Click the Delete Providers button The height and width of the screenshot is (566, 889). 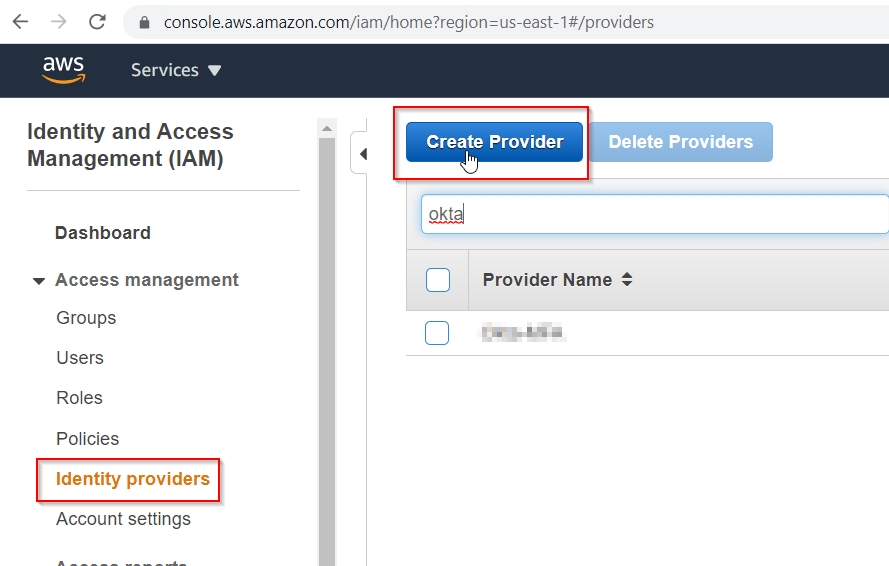pos(680,142)
